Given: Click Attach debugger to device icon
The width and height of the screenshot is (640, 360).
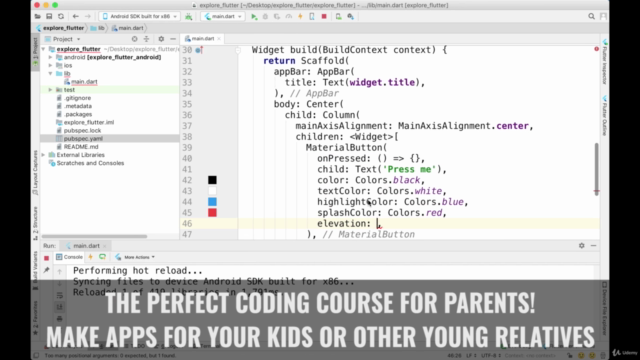Looking at the screenshot, I should [312, 16].
